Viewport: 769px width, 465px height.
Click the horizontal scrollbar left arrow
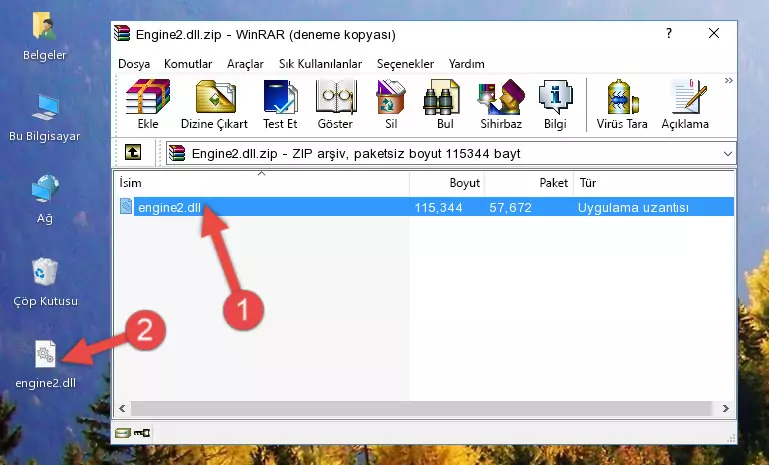pyautogui.click(x=122, y=408)
